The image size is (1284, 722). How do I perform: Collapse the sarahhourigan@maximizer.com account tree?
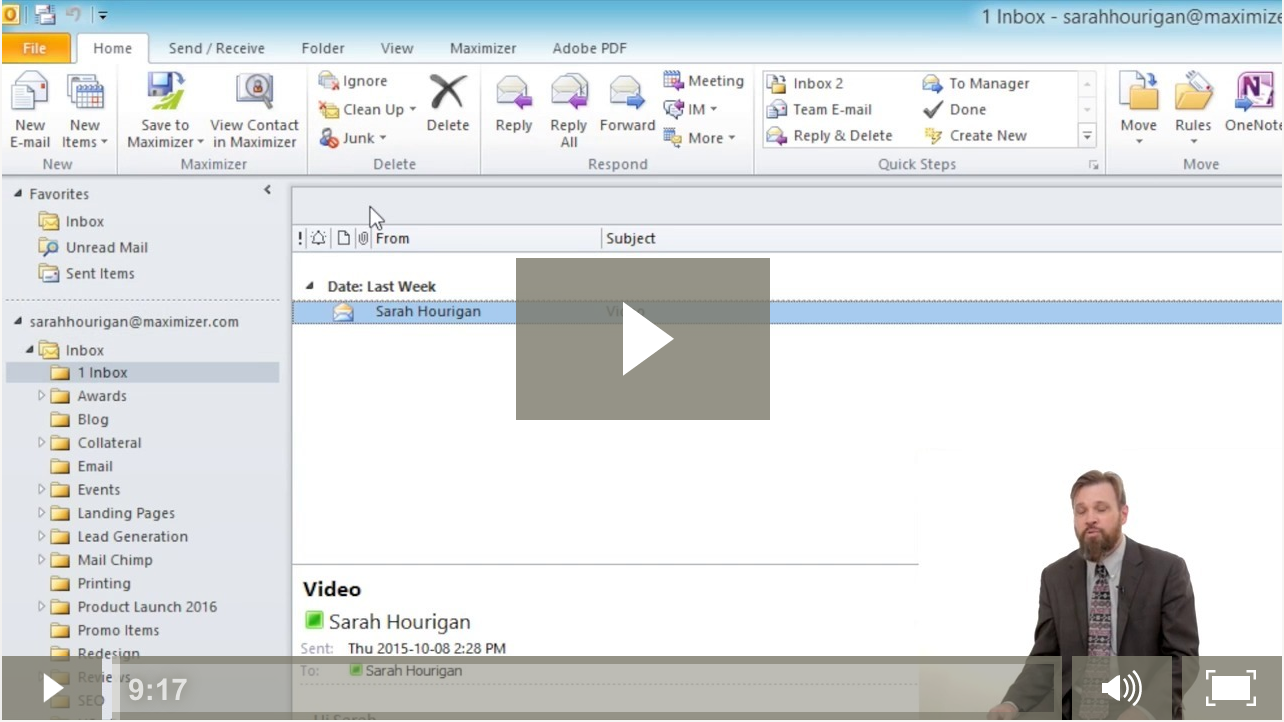pos(18,321)
